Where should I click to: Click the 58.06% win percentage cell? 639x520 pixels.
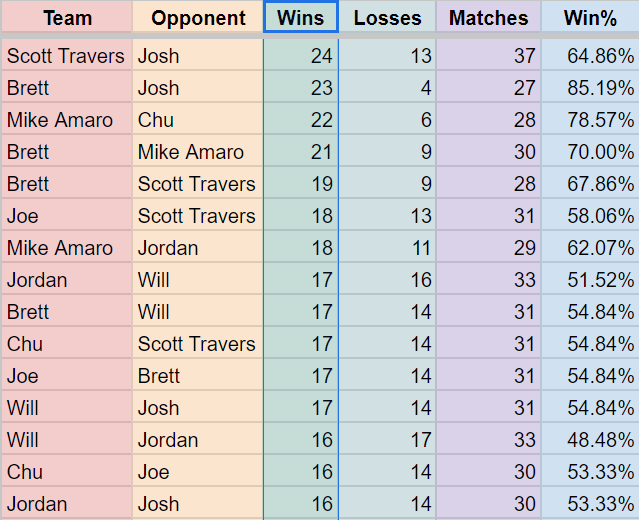(x=590, y=215)
